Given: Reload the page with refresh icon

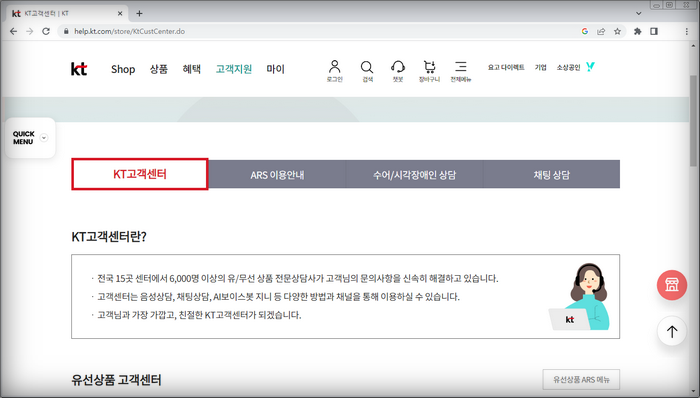Looking at the screenshot, I should point(46,31).
